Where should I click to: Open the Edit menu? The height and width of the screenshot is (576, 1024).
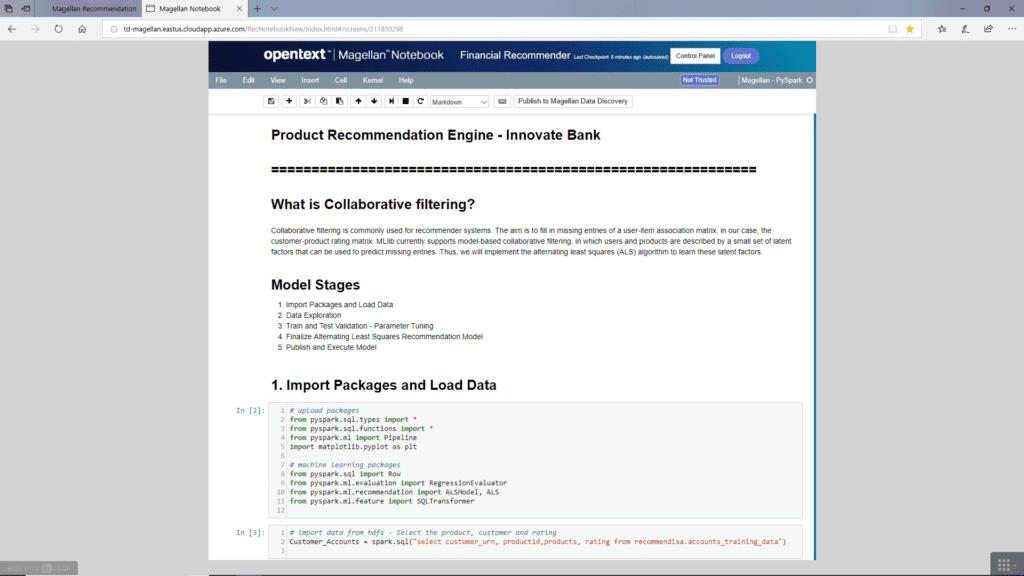(248, 80)
